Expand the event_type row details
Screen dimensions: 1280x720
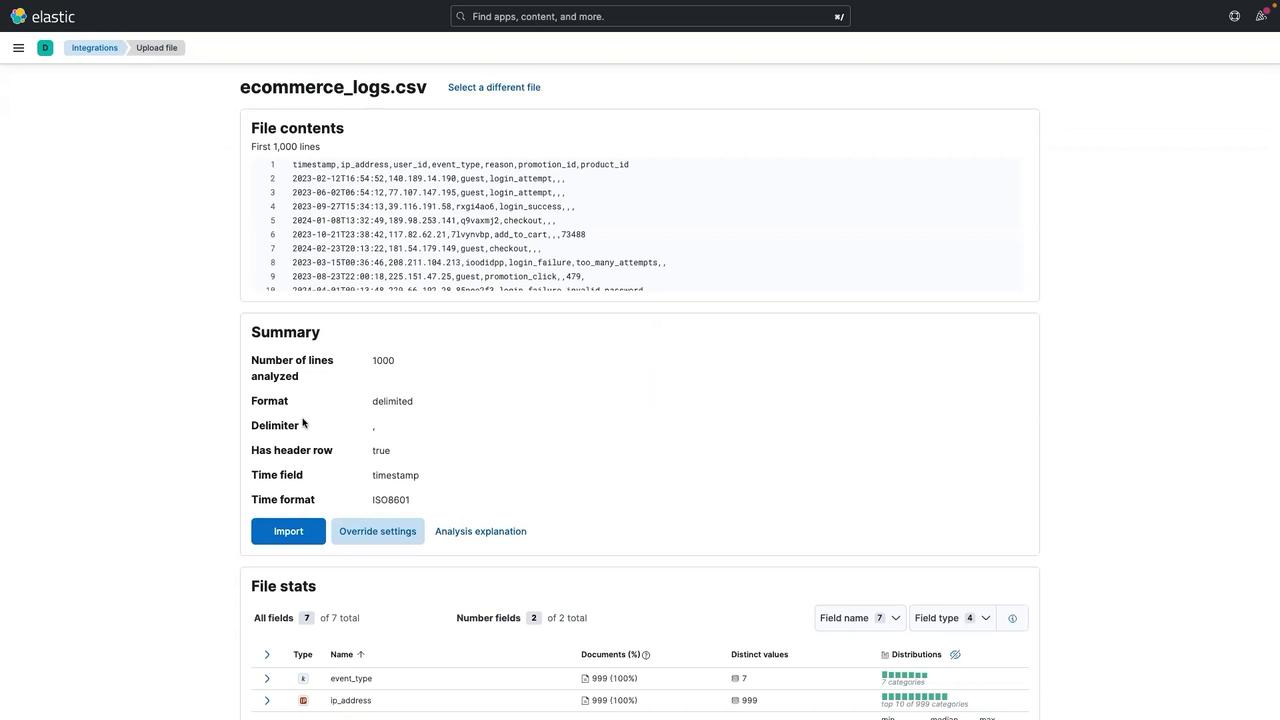coord(267,678)
